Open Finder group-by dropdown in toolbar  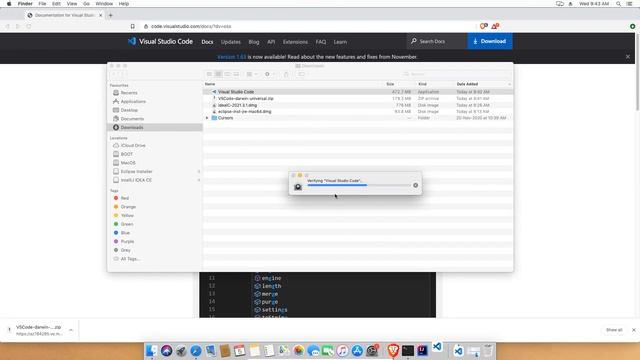point(252,74)
